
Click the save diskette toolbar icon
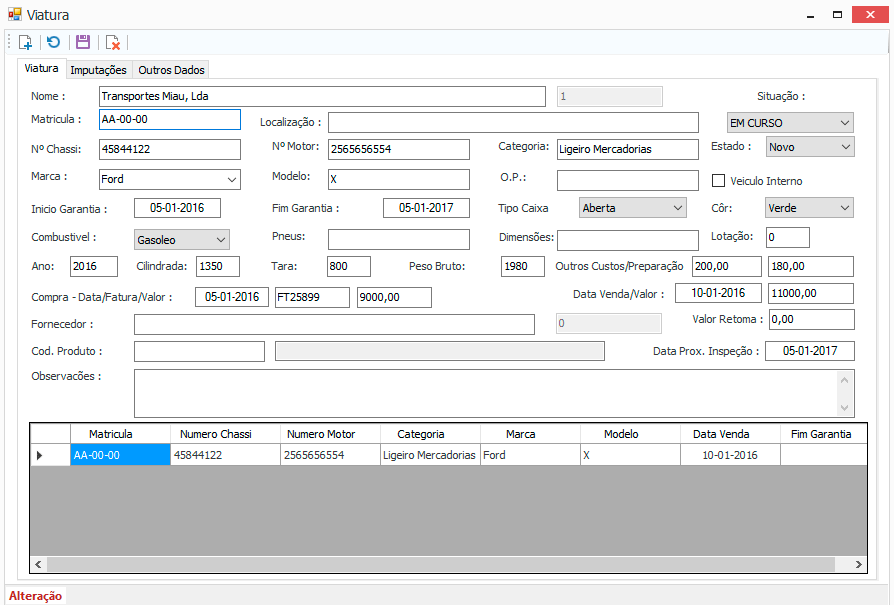[x=83, y=42]
